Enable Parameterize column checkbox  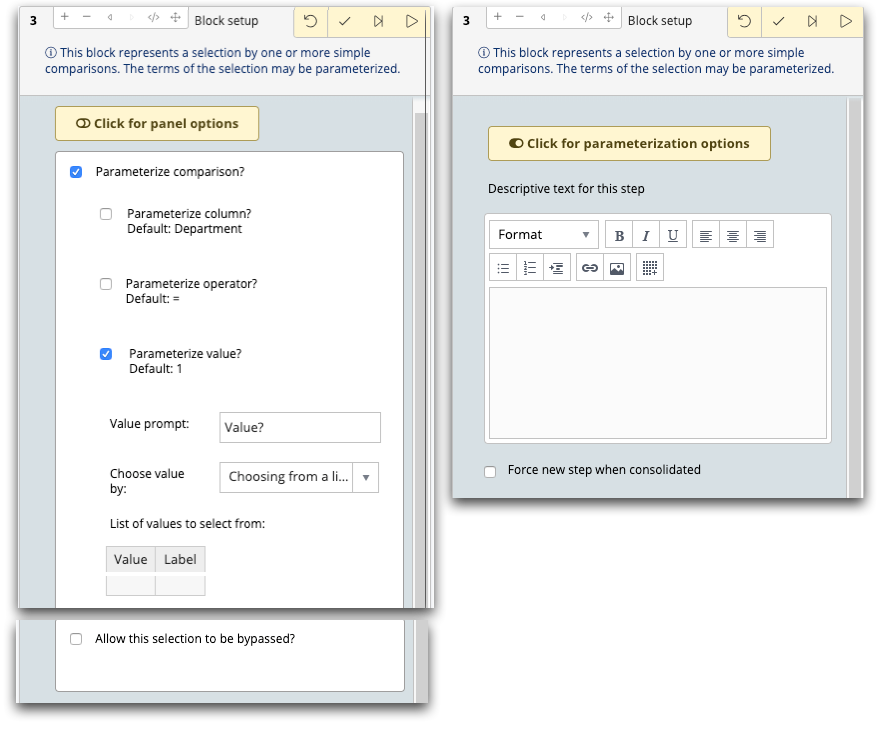click(106, 214)
